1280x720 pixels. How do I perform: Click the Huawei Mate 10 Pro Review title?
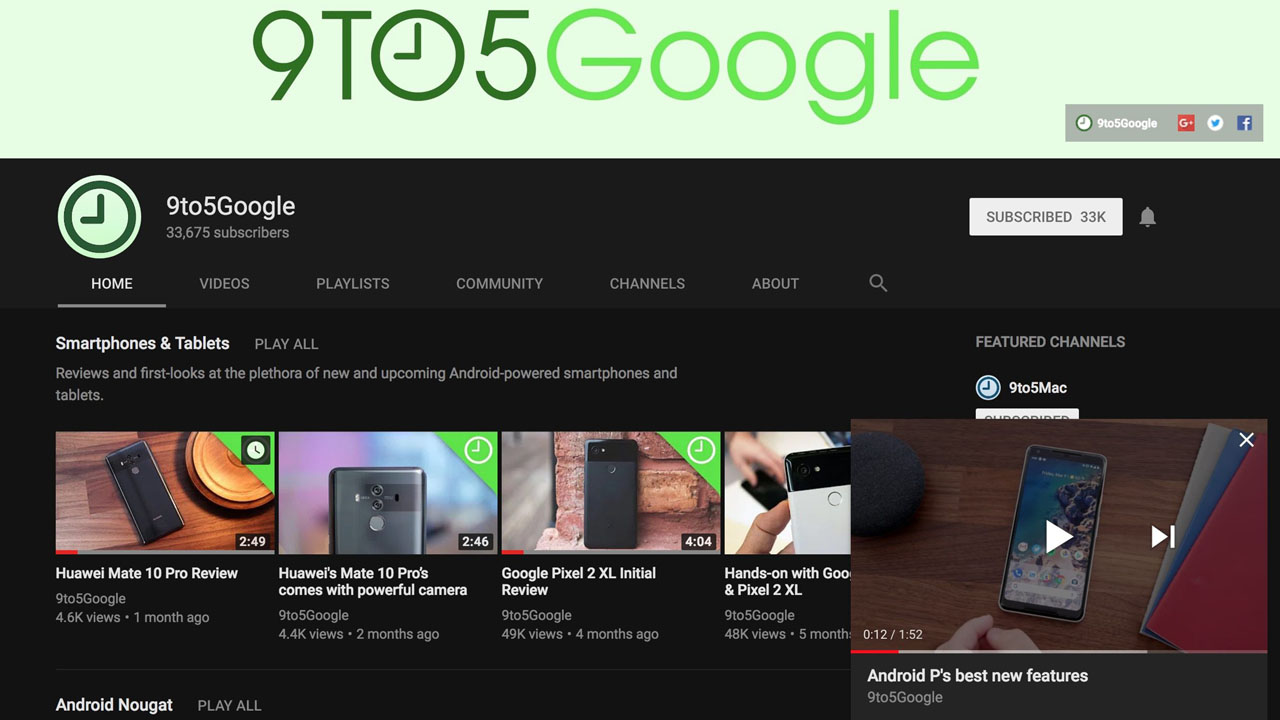click(x=147, y=573)
